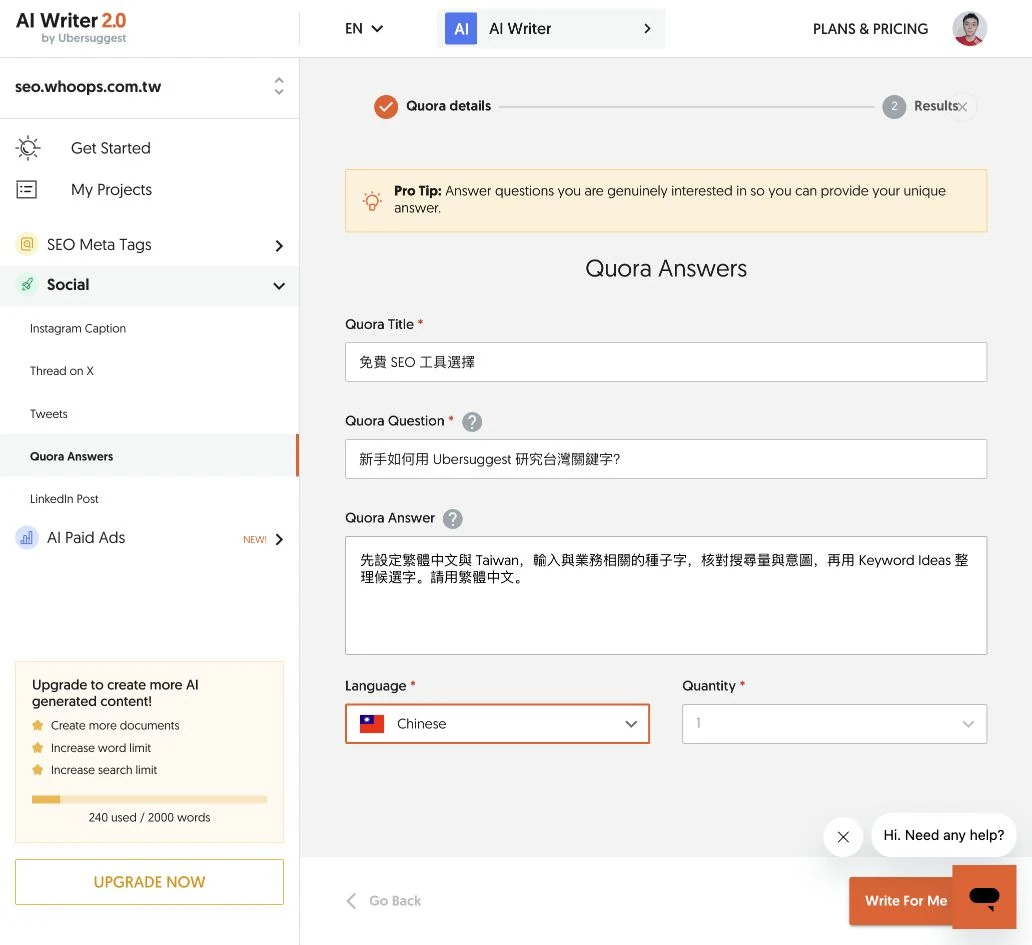
Task: Click the Results step number 2
Action: (x=894, y=107)
